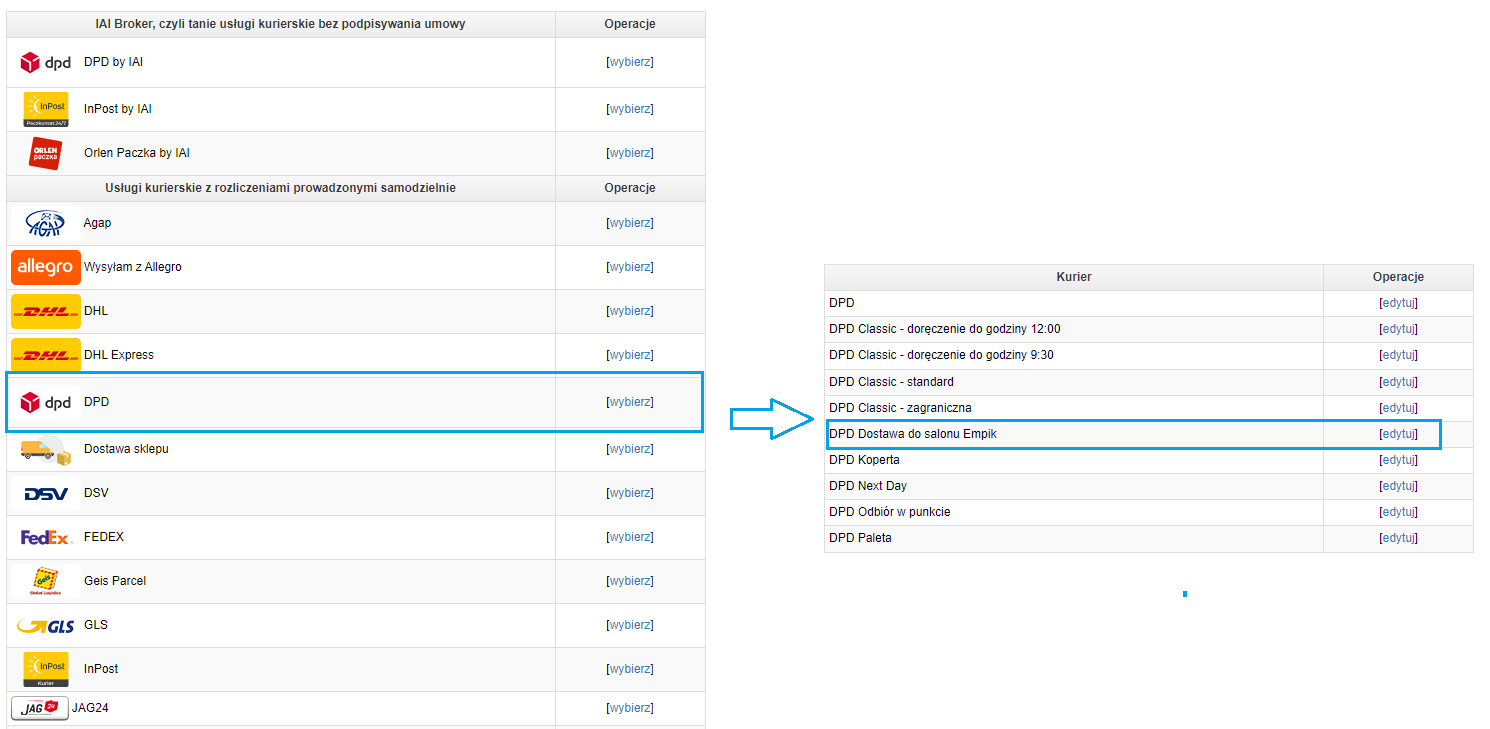This screenshot has height=729, width=1490.
Task: Click the DHL Express logo icon
Action: coord(45,355)
